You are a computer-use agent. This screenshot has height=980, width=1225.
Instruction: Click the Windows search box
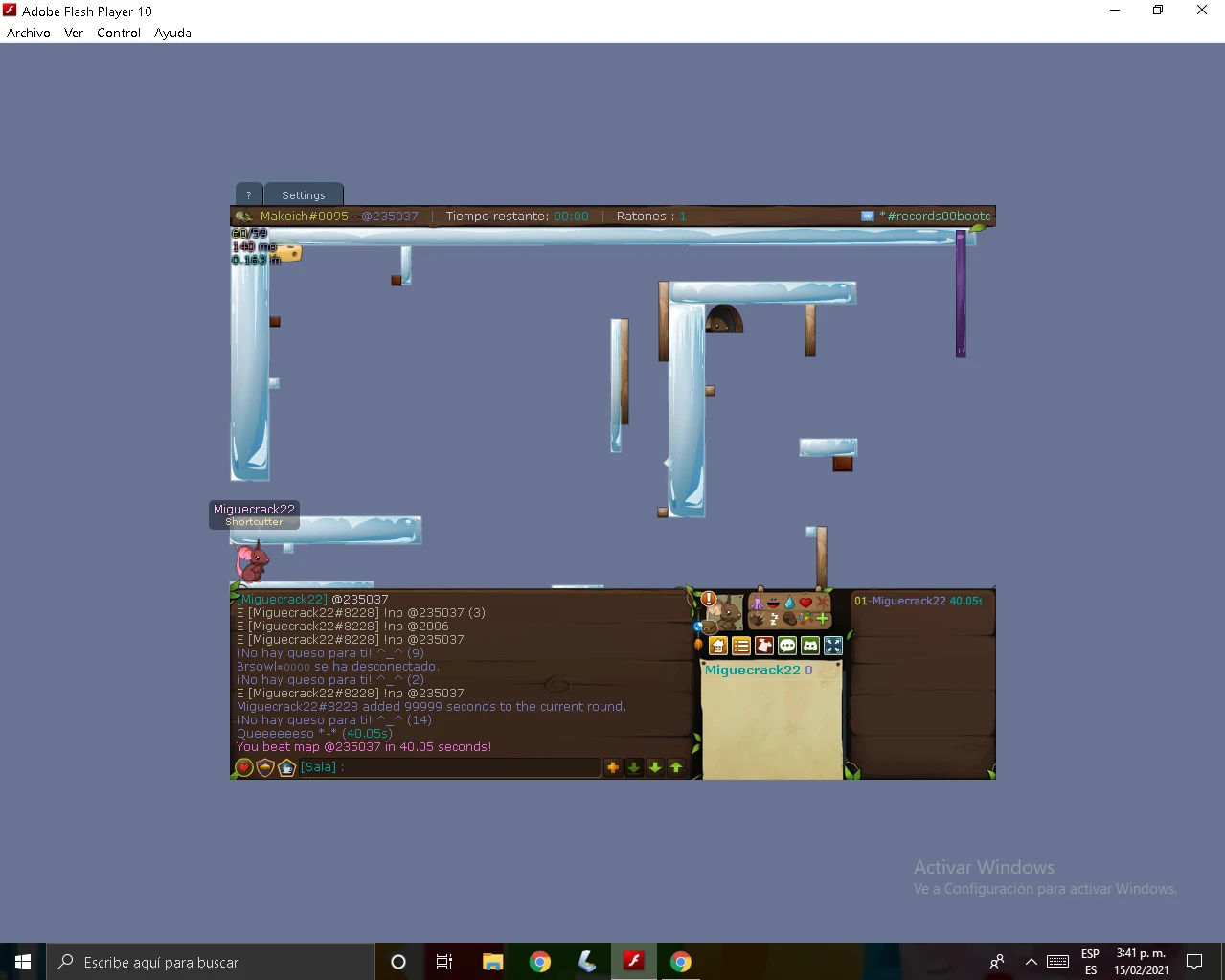tap(211, 962)
